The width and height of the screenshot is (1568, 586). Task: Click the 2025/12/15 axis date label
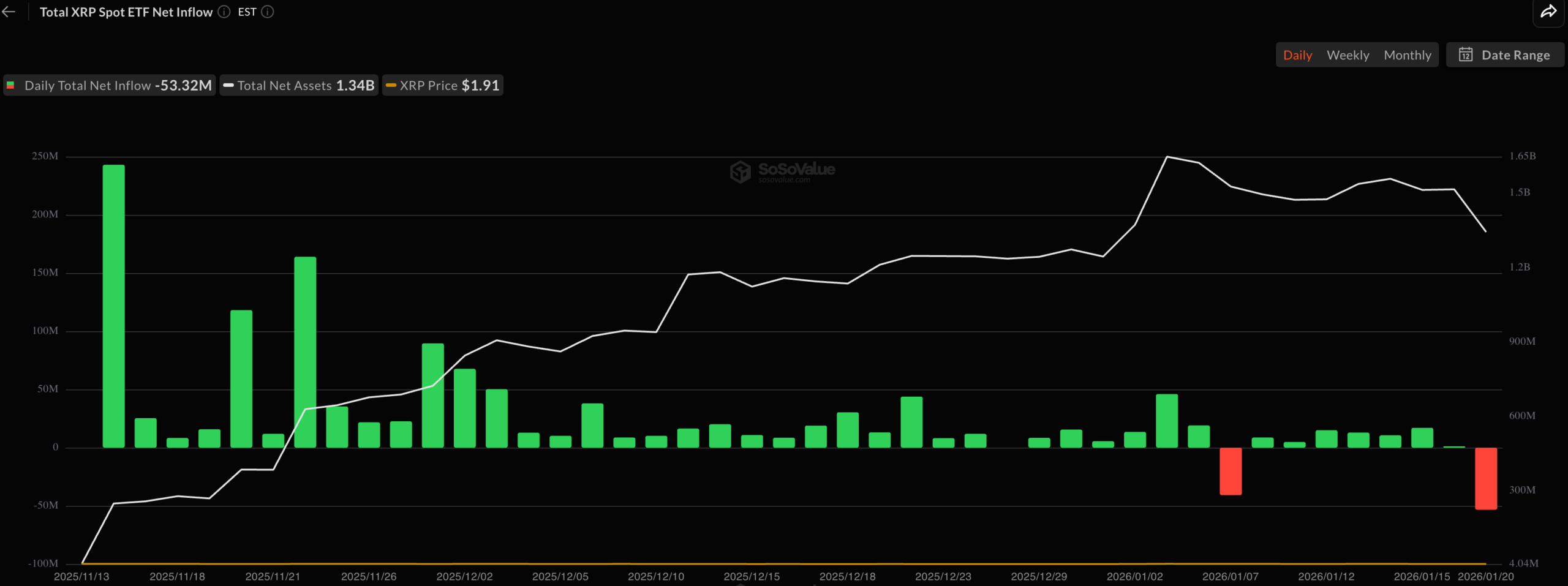[x=752, y=576]
